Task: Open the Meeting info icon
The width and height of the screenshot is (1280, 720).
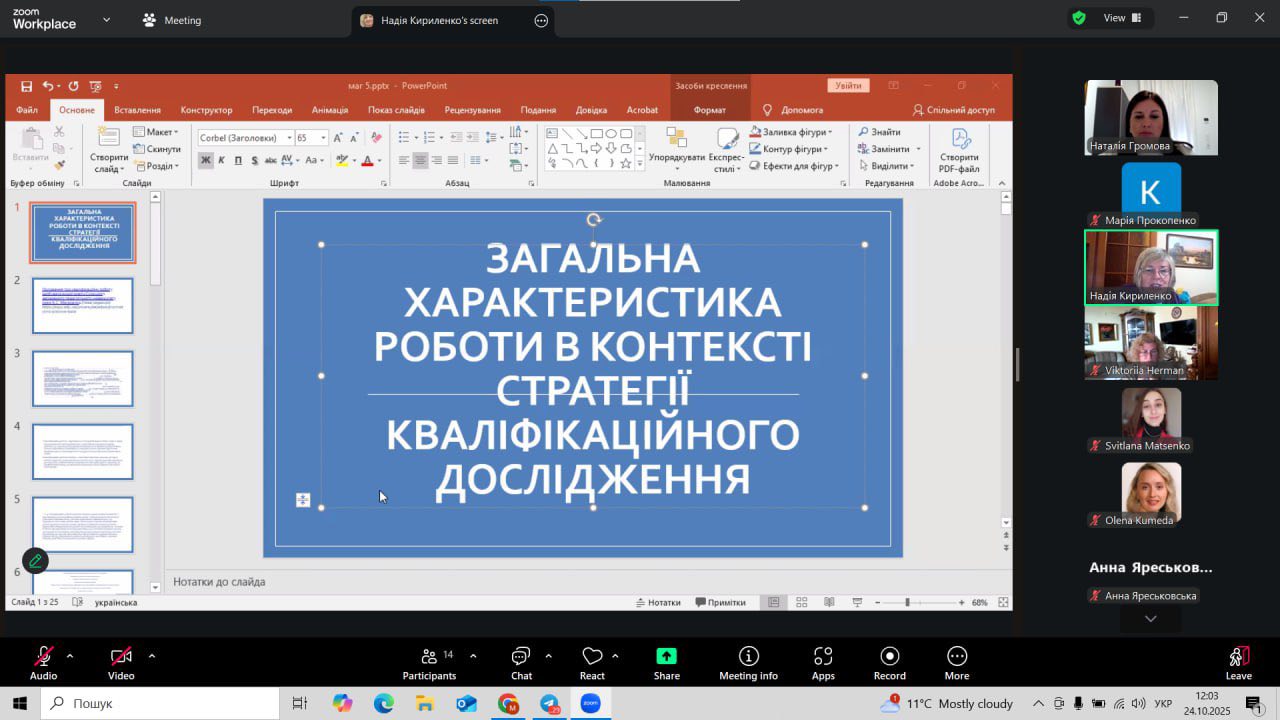Action: (748, 657)
